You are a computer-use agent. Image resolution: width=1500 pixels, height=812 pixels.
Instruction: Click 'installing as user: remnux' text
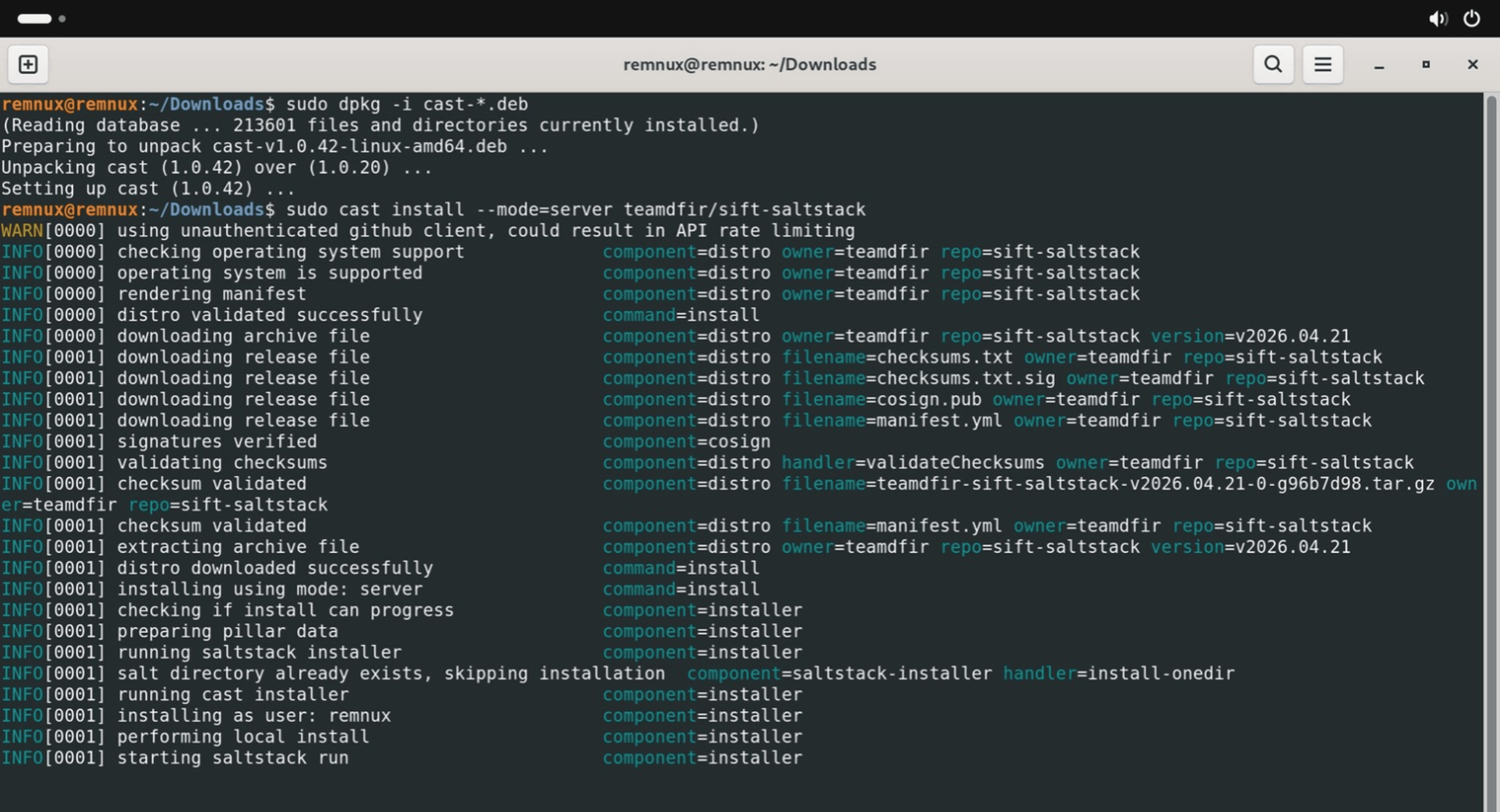pyautogui.click(x=254, y=715)
